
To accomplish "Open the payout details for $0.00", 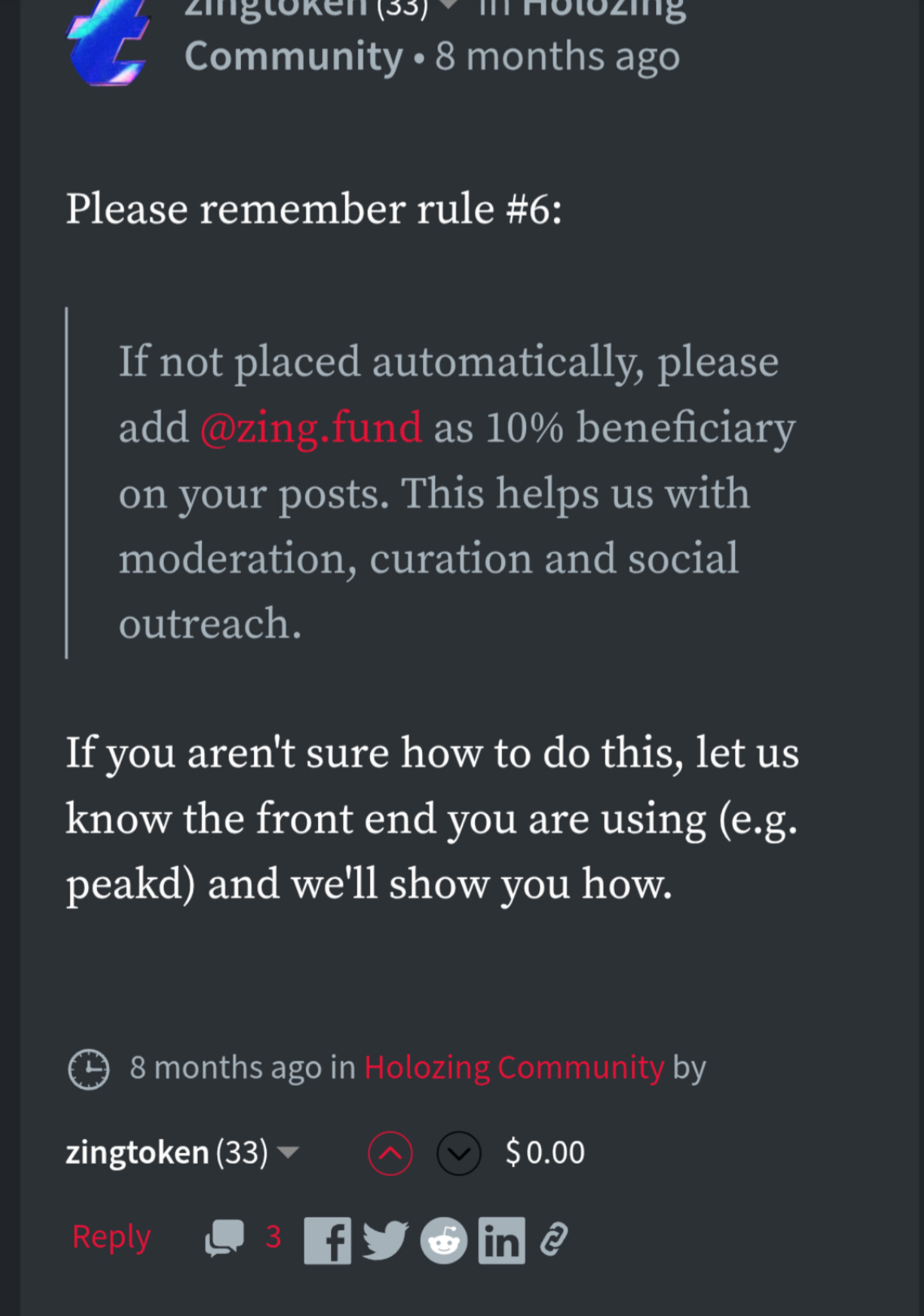I will pos(545,1152).
